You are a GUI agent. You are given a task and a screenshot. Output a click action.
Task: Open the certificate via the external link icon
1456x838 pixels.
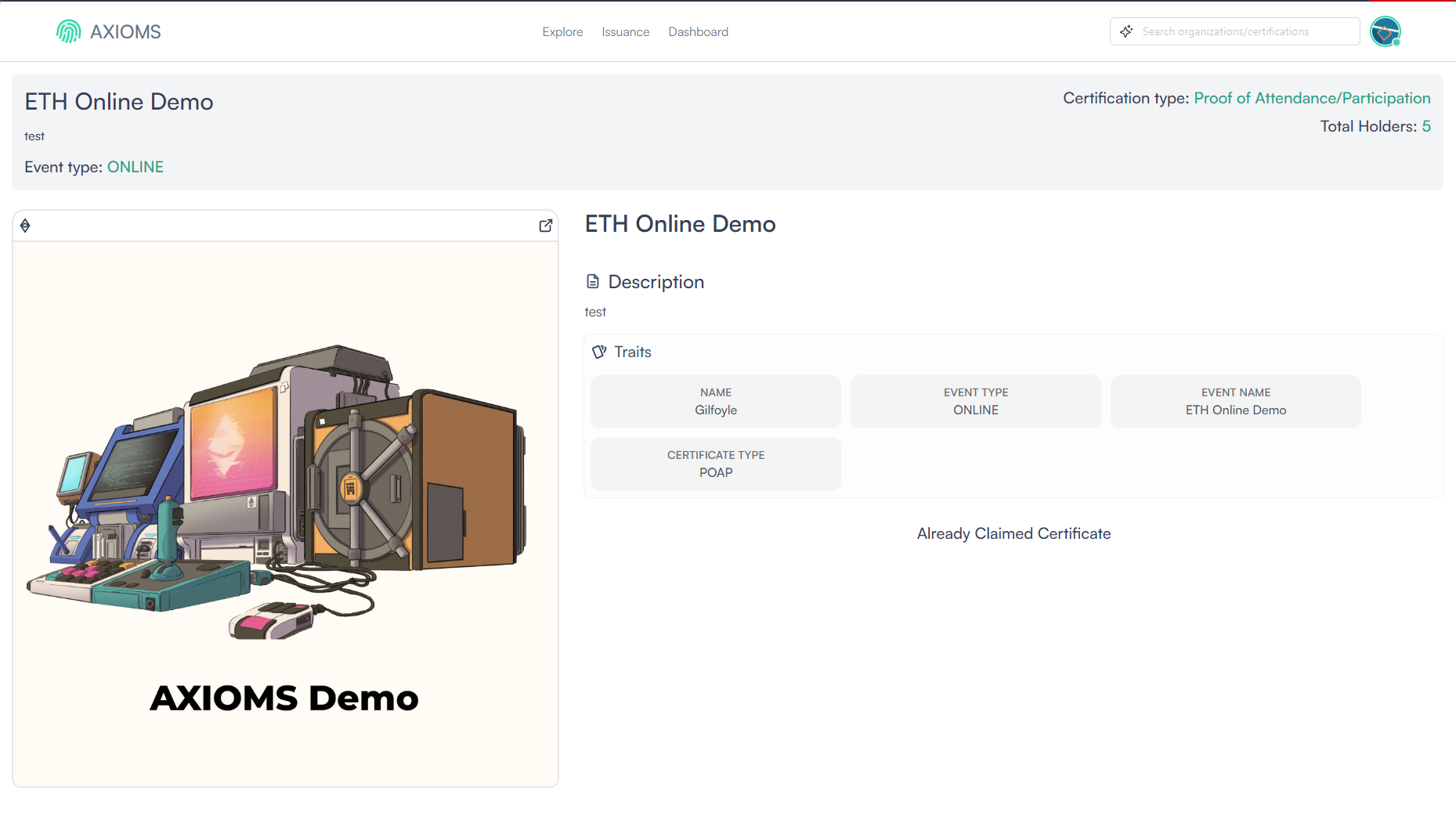[x=546, y=226]
